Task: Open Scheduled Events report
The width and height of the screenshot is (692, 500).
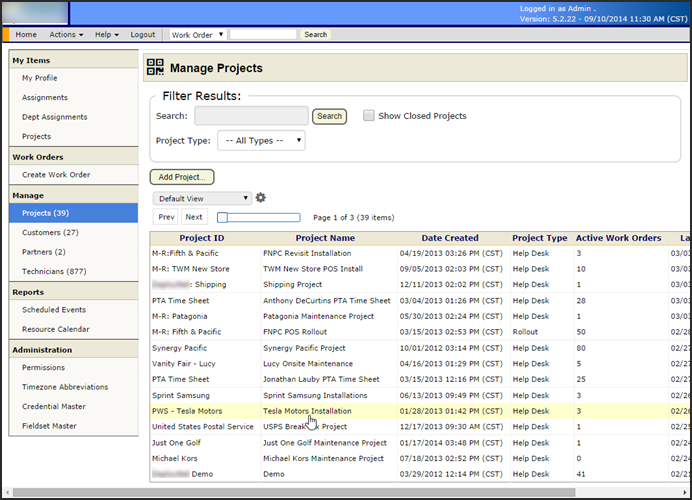Action: pyautogui.click(x=54, y=310)
